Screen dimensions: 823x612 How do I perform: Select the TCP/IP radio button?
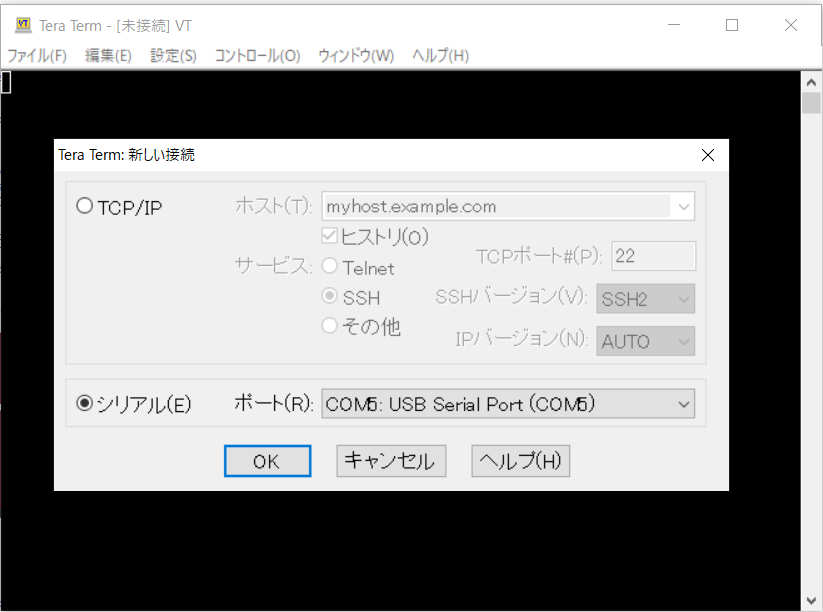pos(85,207)
